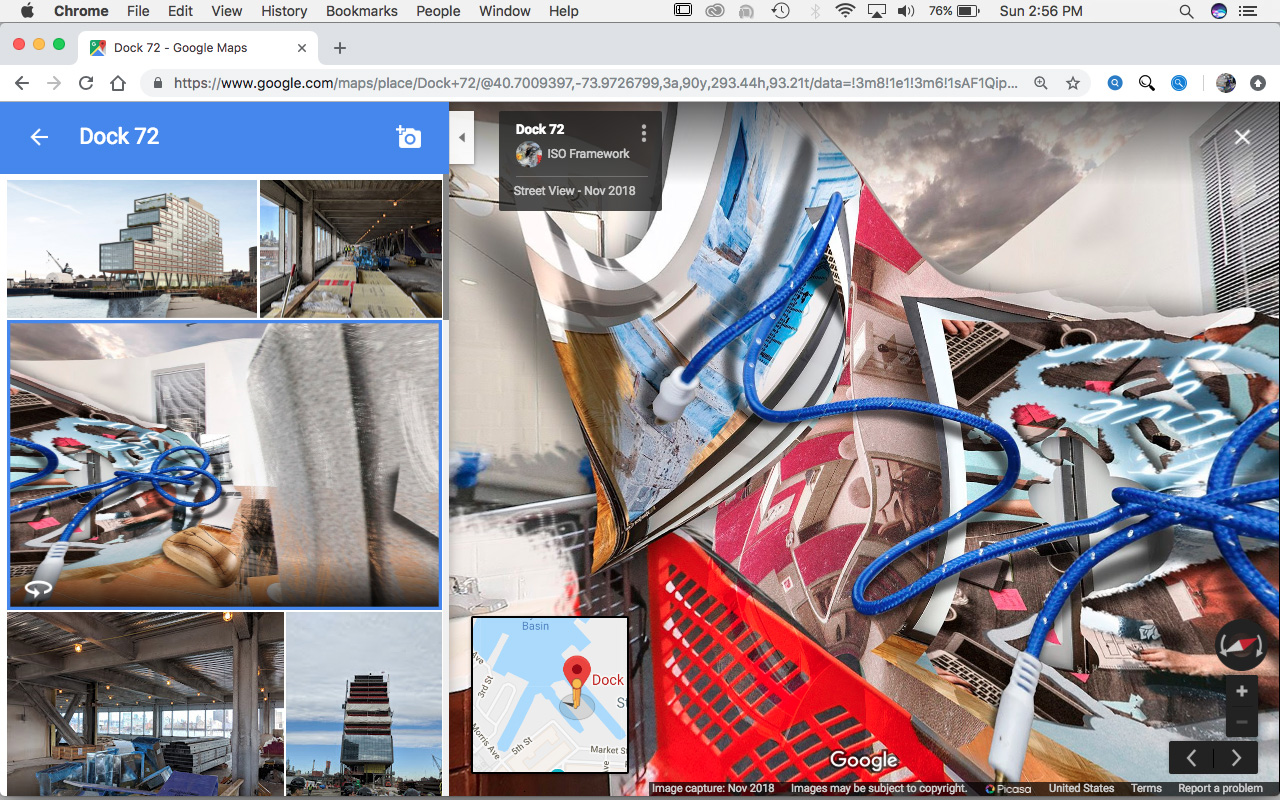Image resolution: width=1280 pixels, height=800 pixels.
Task: Advance to the next photo with right chevron
Action: [1236, 758]
